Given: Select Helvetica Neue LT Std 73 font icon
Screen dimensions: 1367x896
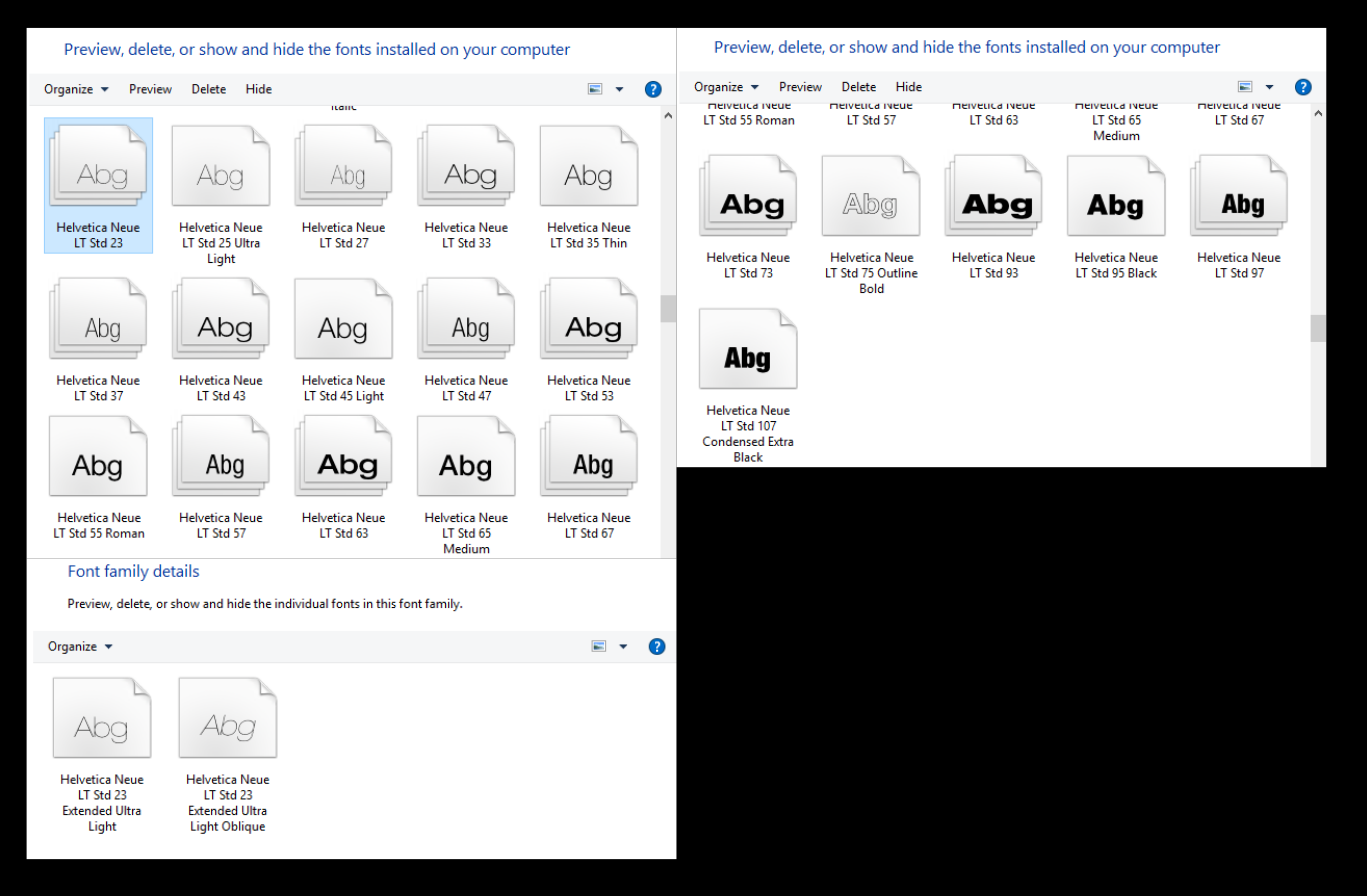Looking at the screenshot, I should [x=748, y=195].
